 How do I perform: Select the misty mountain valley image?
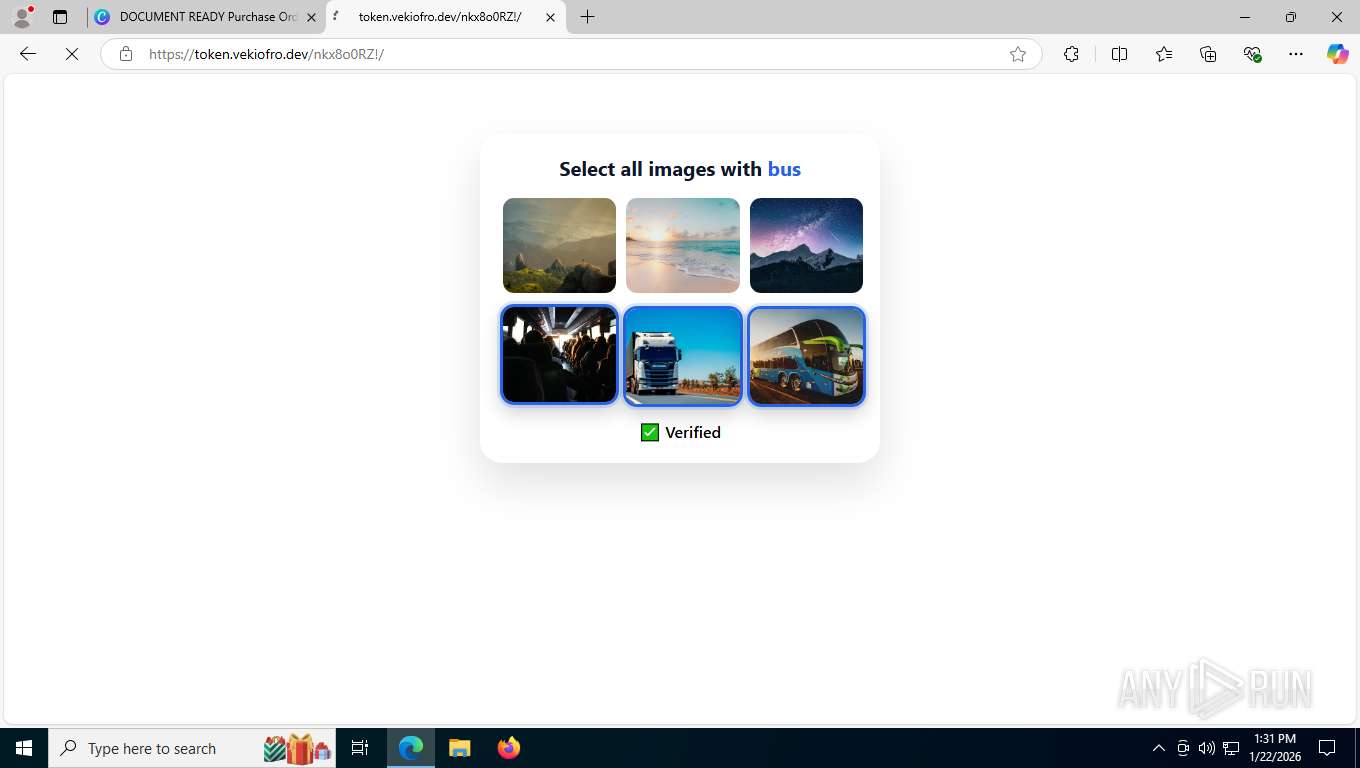(x=559, y=245)
